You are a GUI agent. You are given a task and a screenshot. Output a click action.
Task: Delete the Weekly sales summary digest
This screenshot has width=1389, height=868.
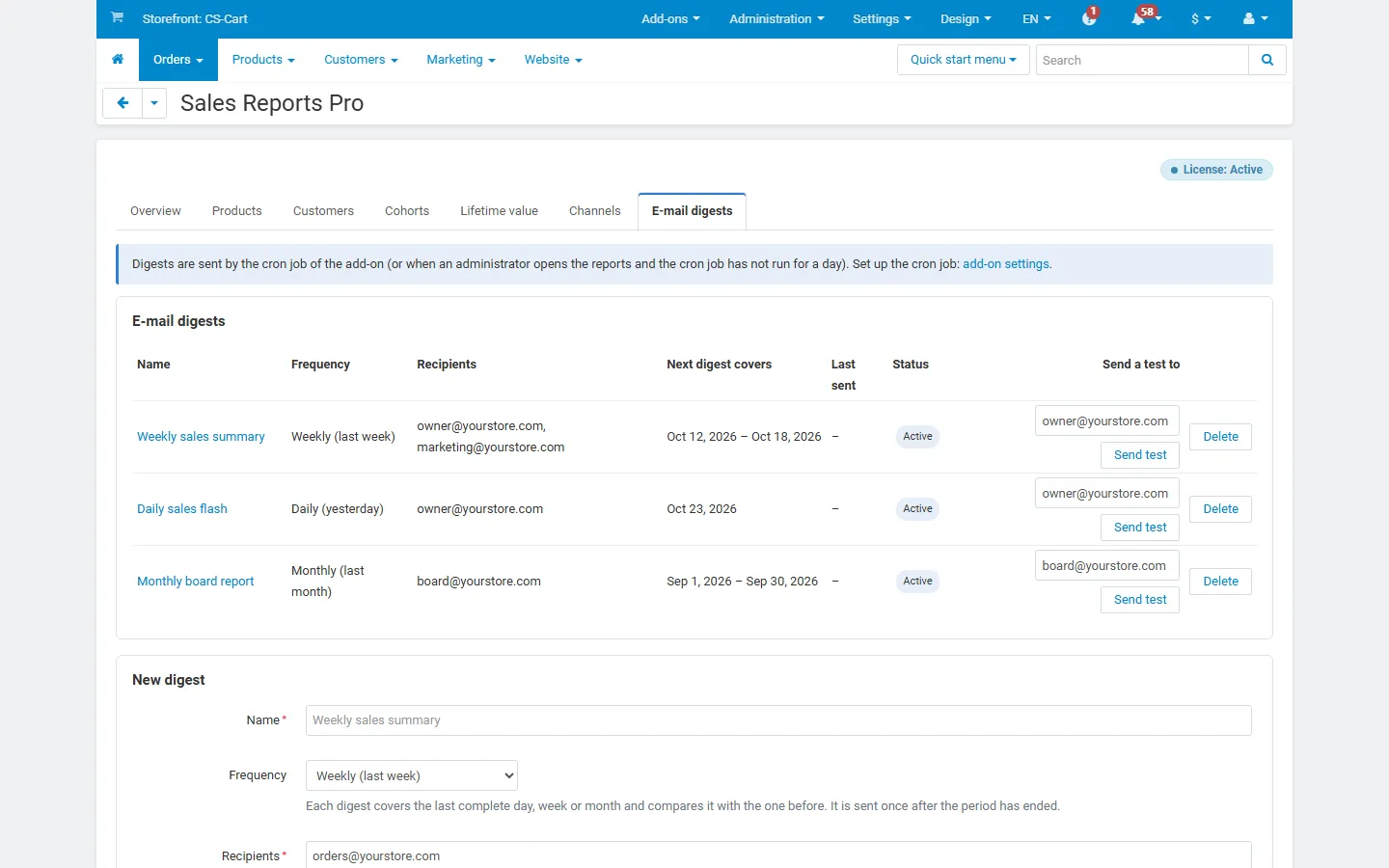click(1220, 437)
